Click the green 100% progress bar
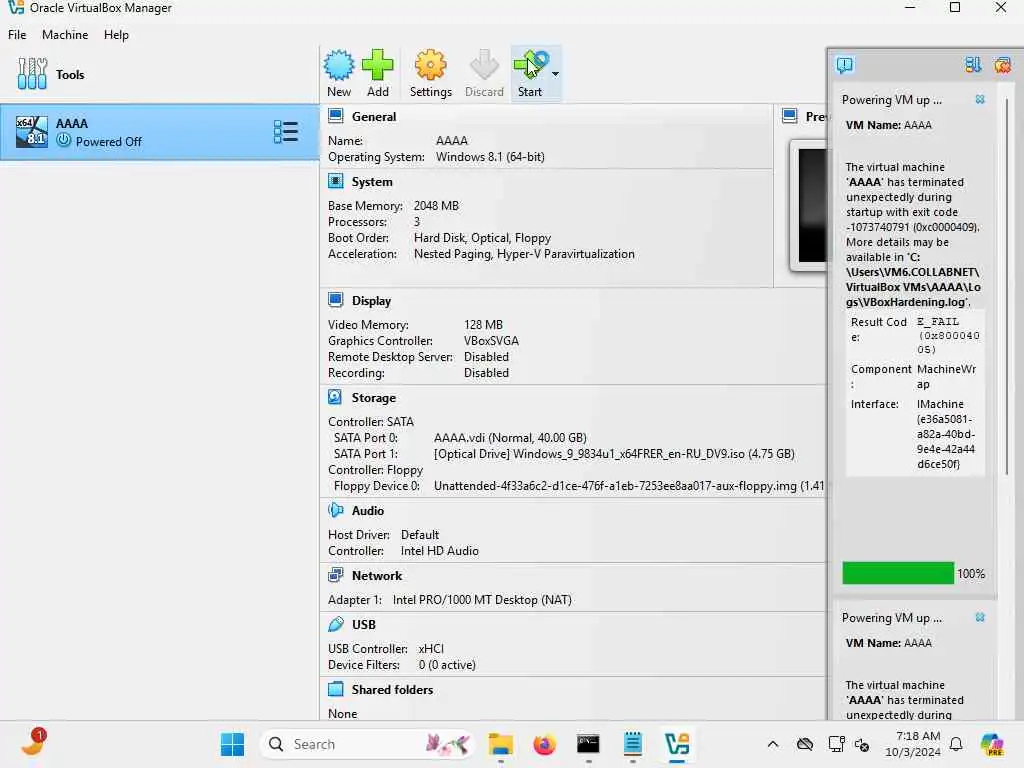The image size is (1024, 768). click(898, 573)
